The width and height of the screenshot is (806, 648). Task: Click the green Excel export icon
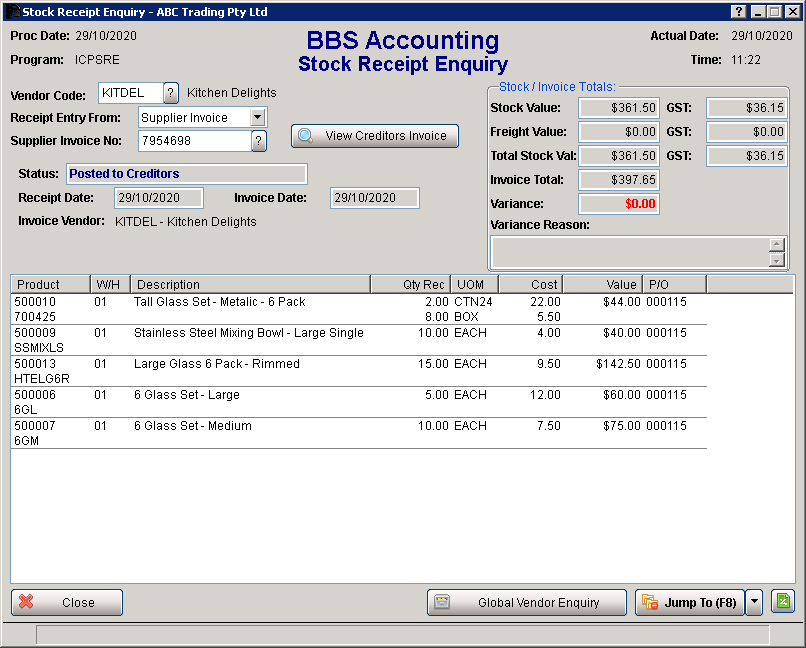(x=783, y=602)
